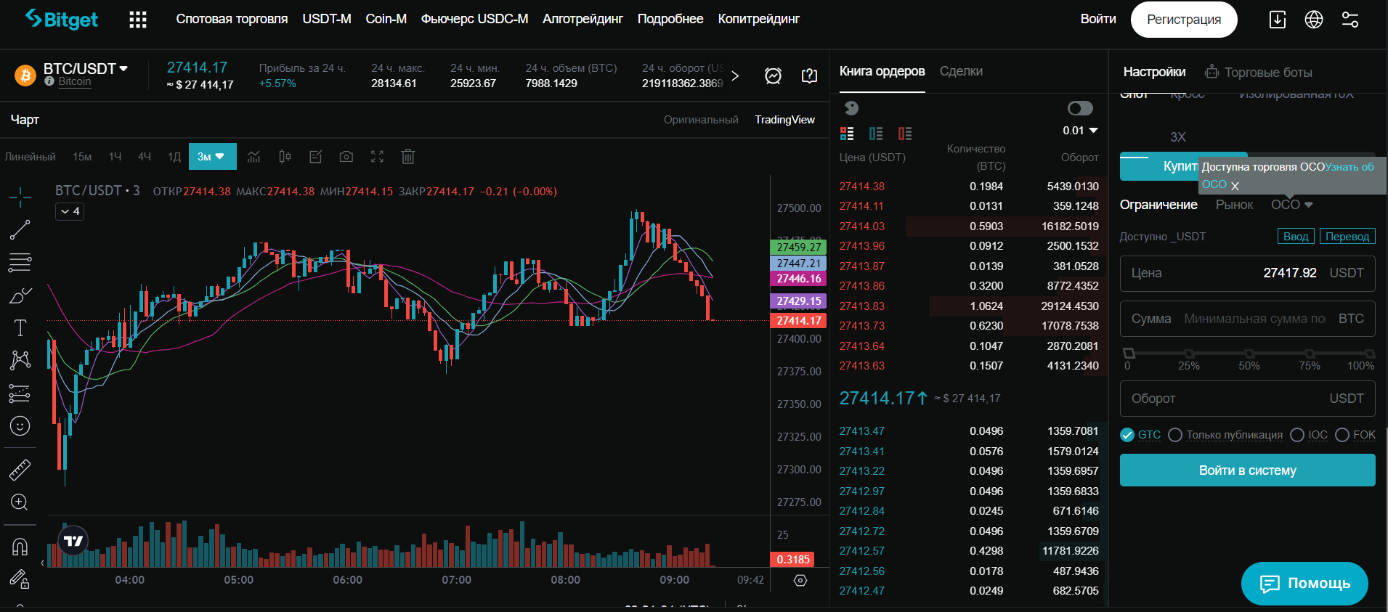This screenshot has width=1388, height=612.
Task: Click the download app icon
Action: tap(1277, 19)
